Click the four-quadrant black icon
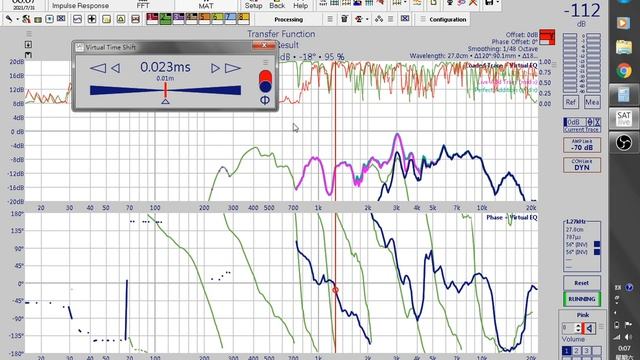640x360 pixels. 92,19
